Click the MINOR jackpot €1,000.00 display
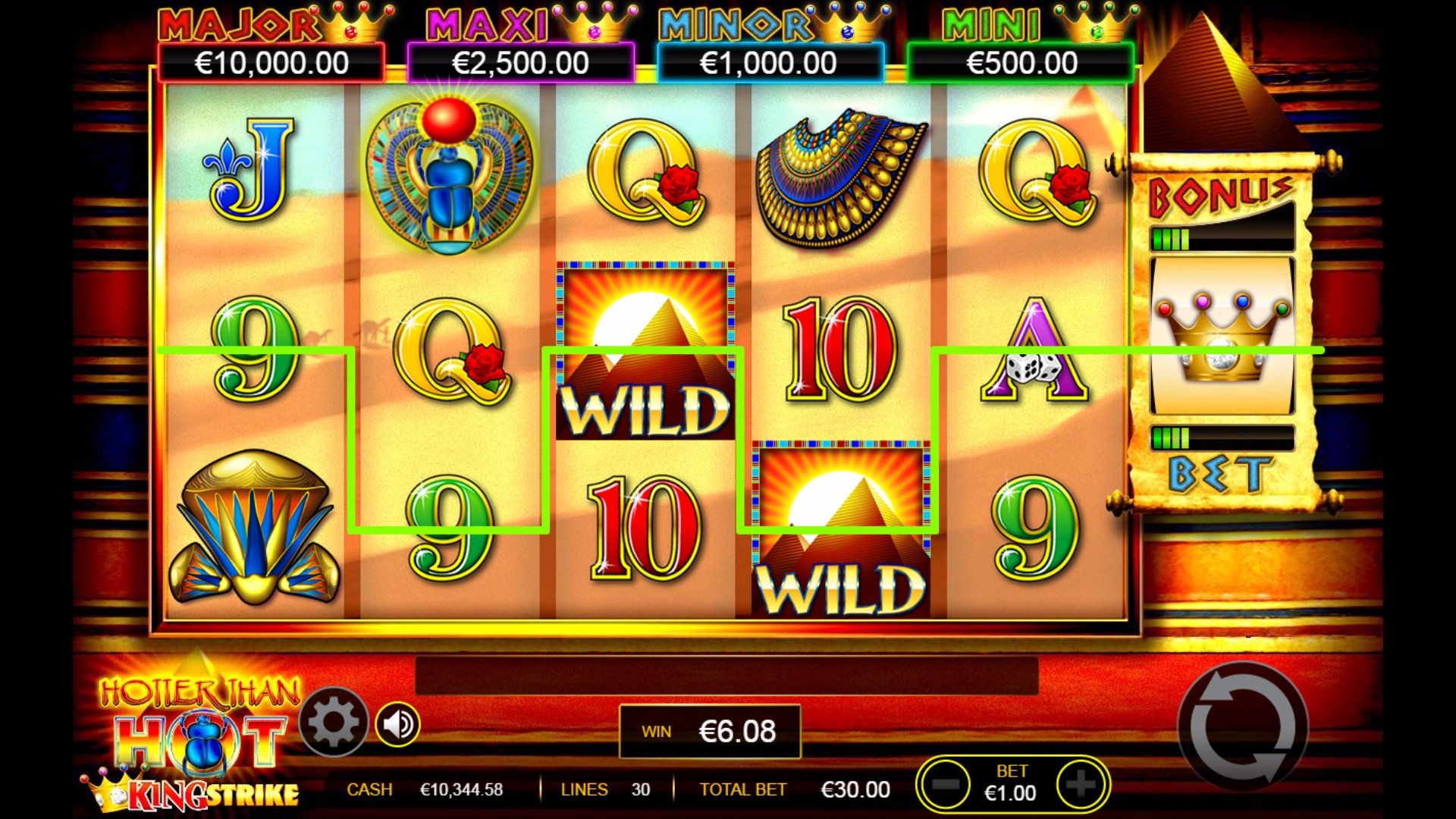 [x=769, y=63]
